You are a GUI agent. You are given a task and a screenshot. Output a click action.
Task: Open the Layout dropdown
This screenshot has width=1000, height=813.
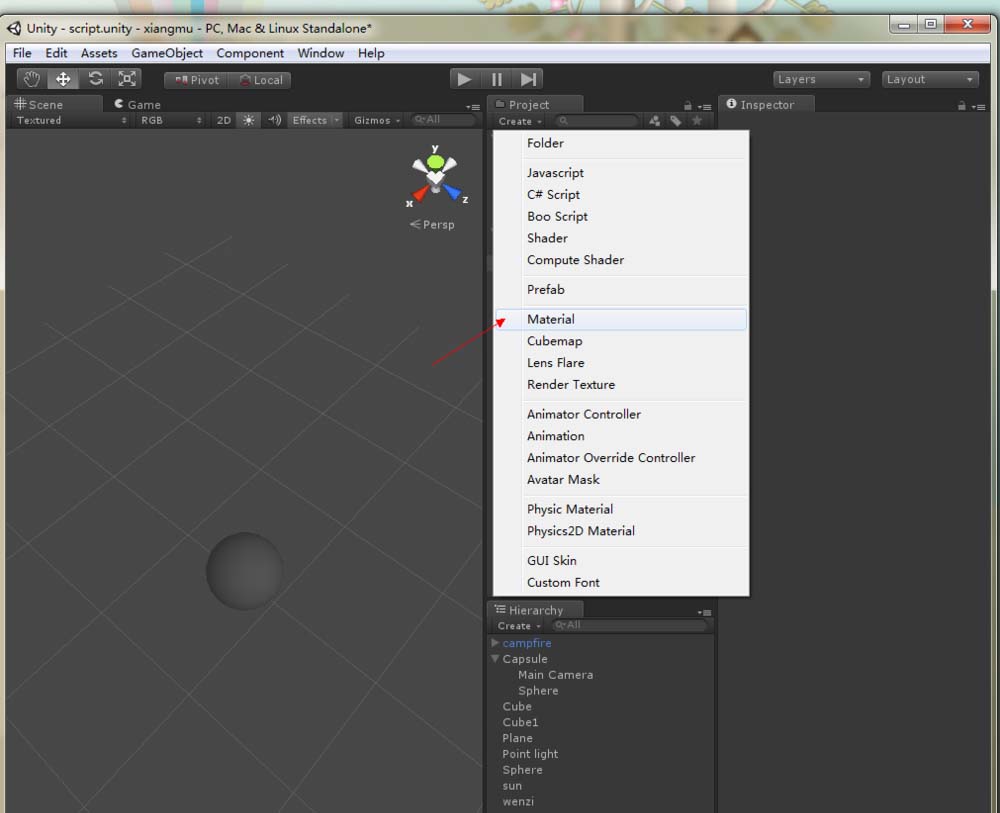click(x=930, y=80)
